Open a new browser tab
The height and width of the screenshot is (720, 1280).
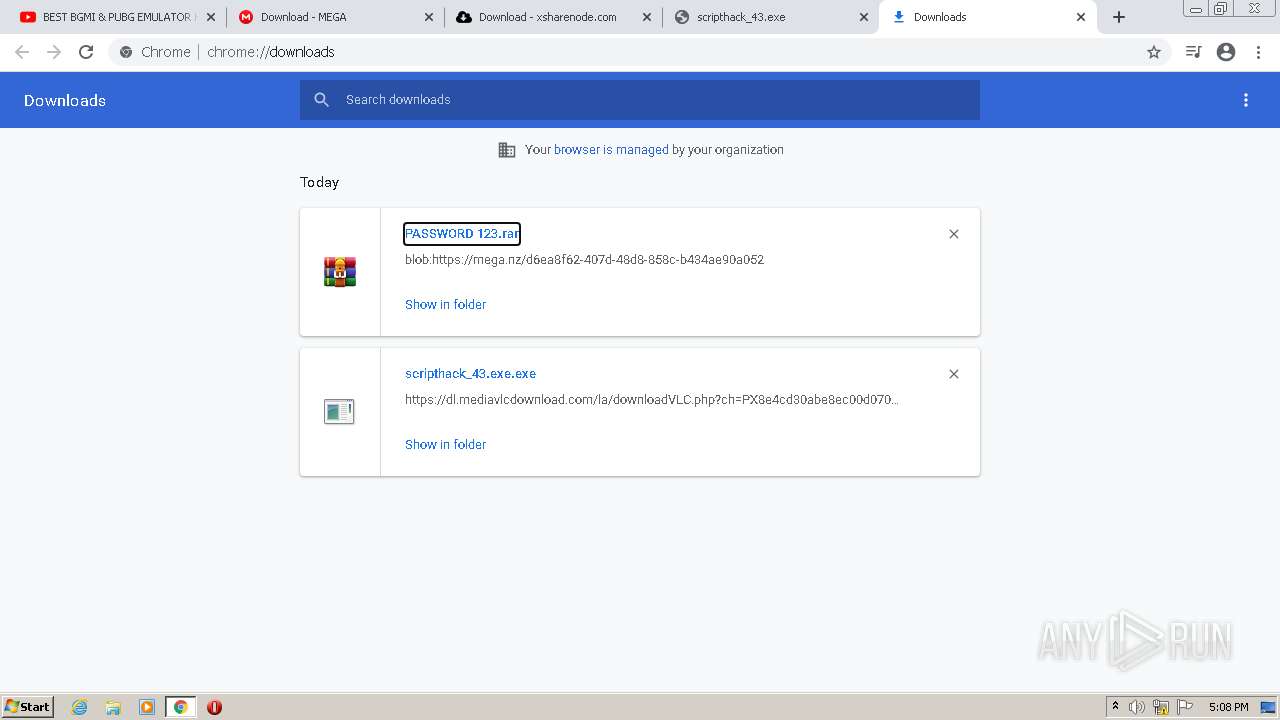tap(1119, 17)
